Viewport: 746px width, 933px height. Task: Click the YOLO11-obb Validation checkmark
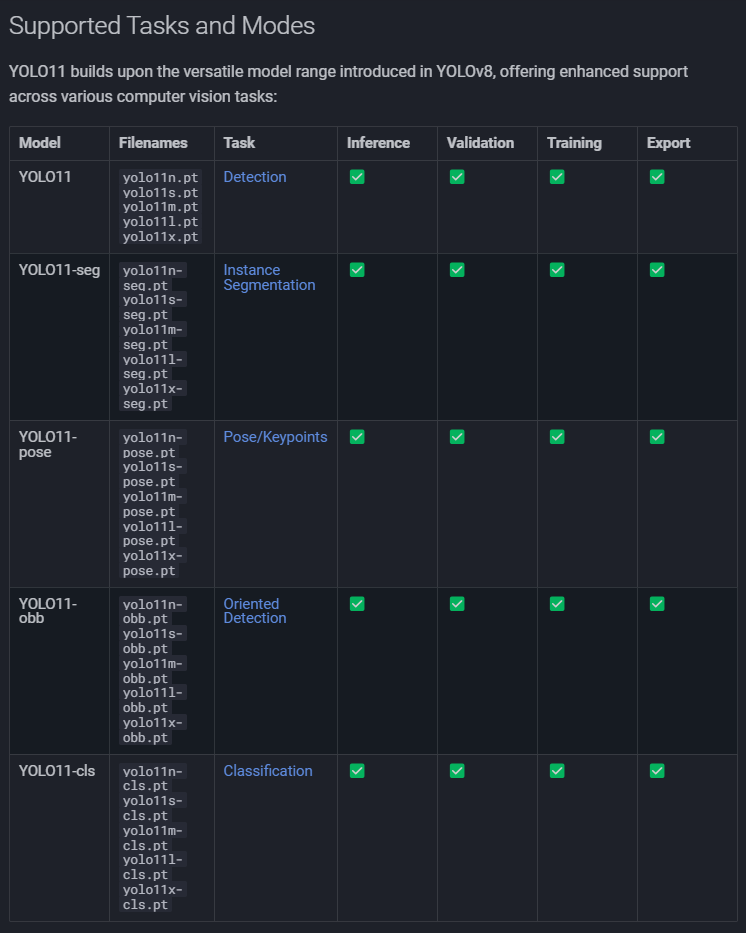coord(457,604)
